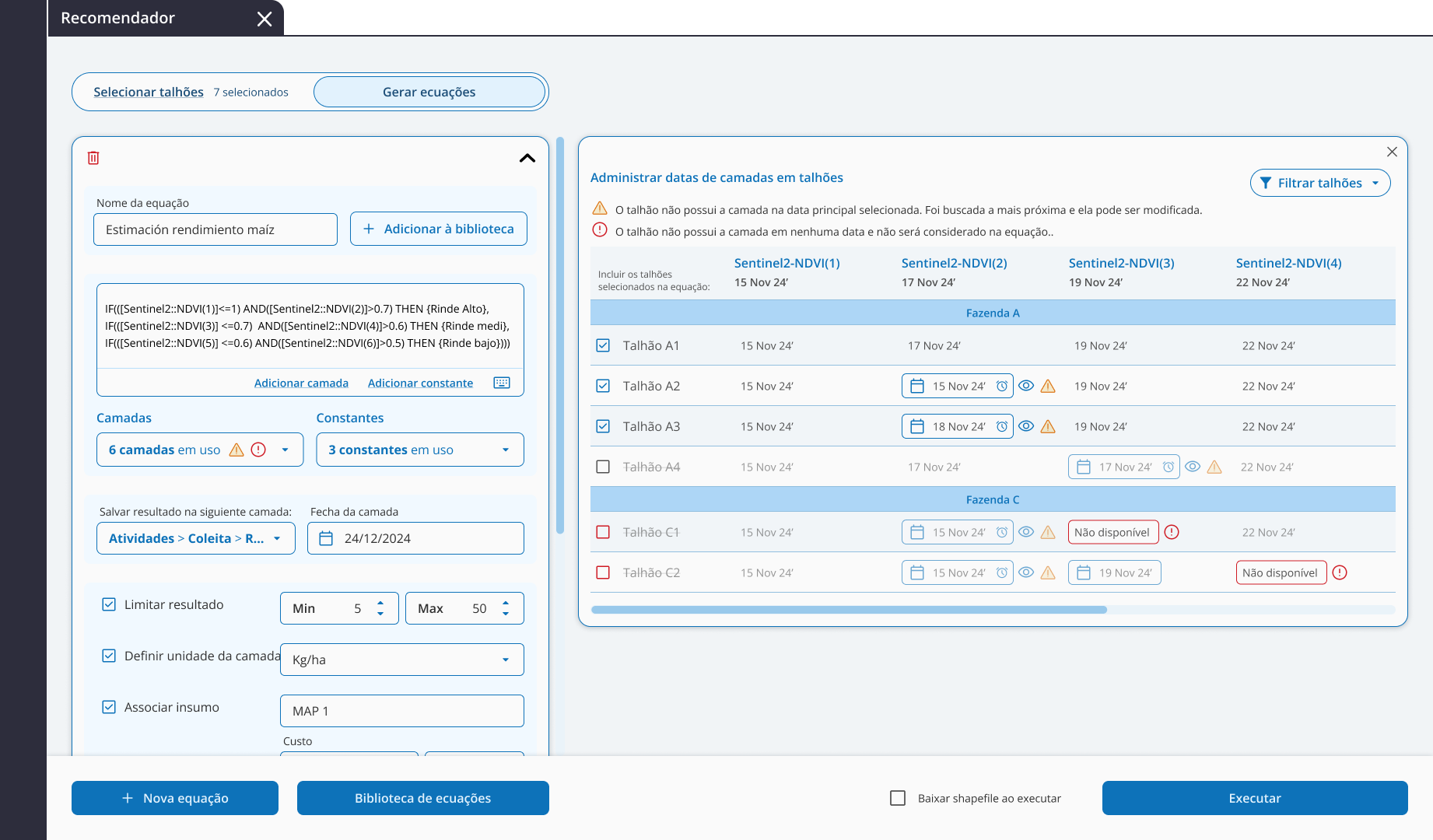The height and width of the screenshot is (840, 1433).
Task: Click the red trash icon to delete equation
Action: (93, 158)
